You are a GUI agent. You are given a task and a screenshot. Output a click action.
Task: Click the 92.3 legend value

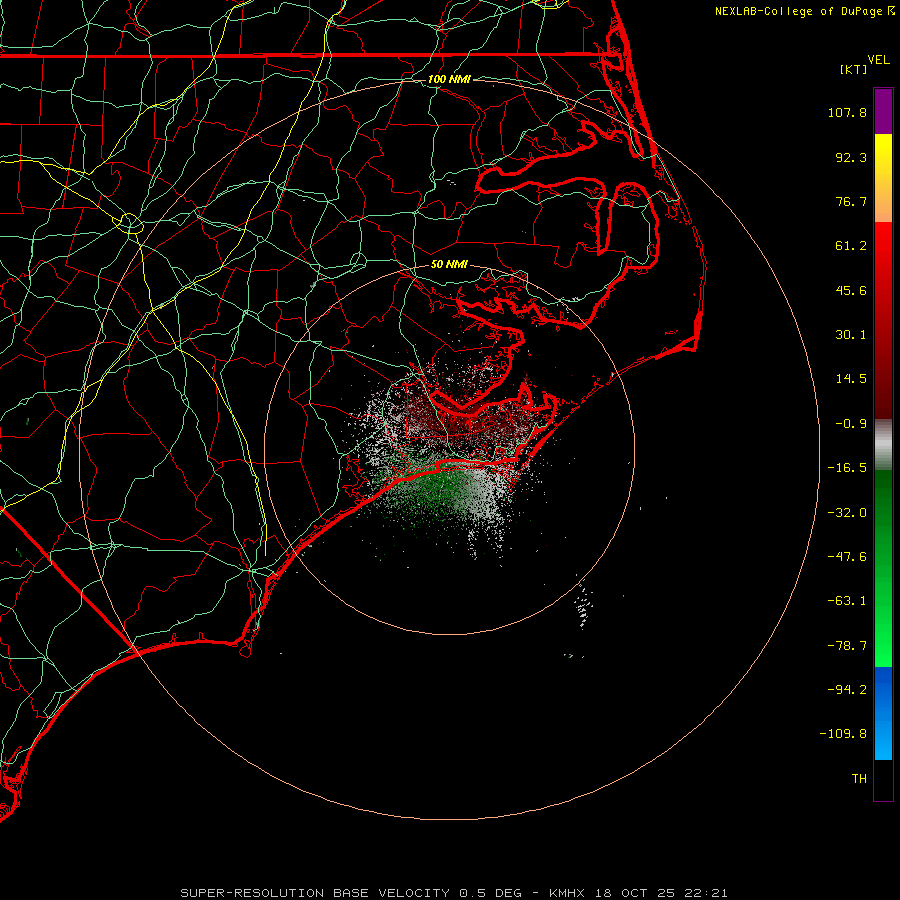pyautogui.click(x=851, y=157)
